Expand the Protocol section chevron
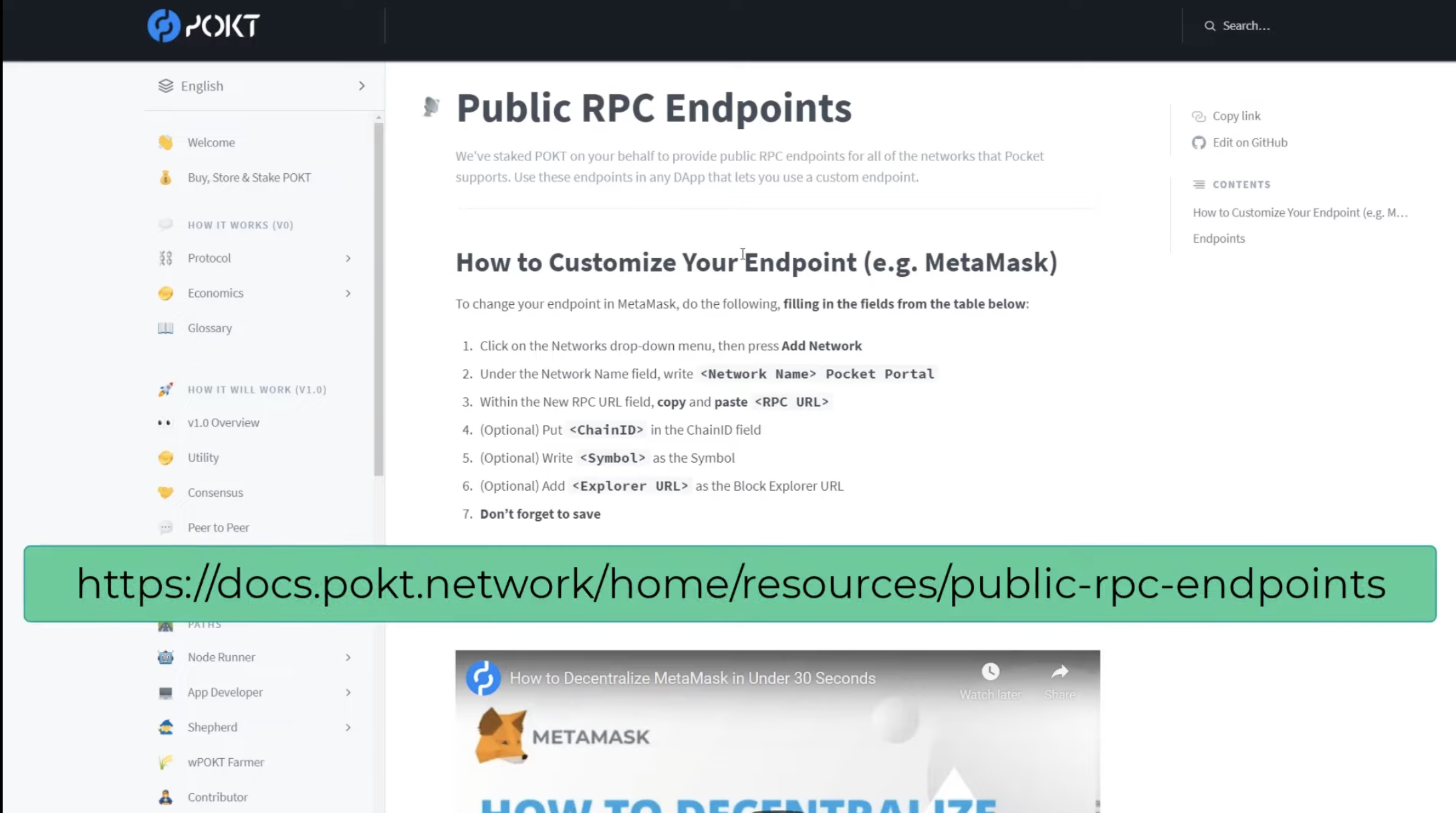1456x813 pixels. point(348,258)
